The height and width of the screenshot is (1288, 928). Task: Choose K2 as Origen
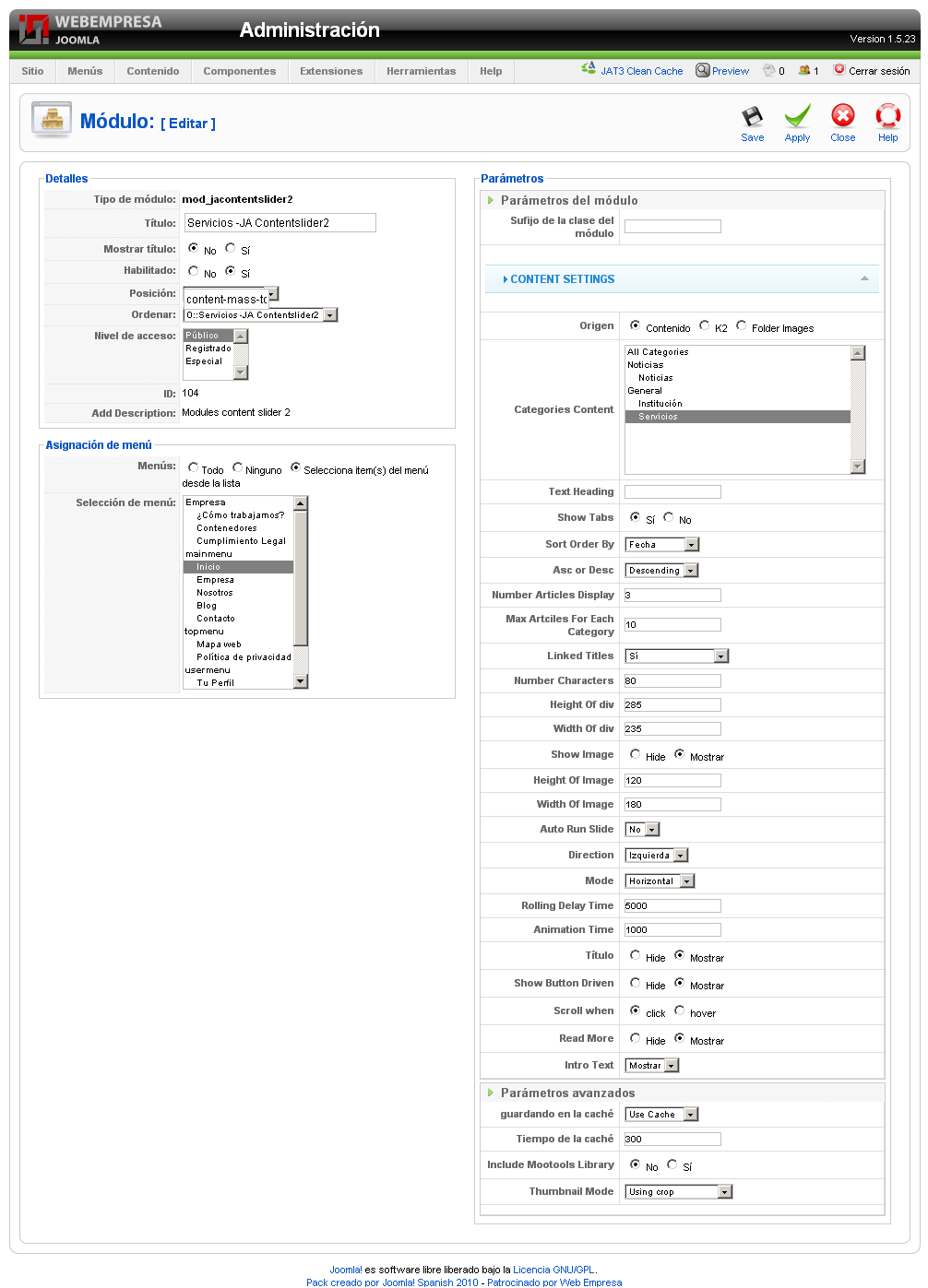705,325
